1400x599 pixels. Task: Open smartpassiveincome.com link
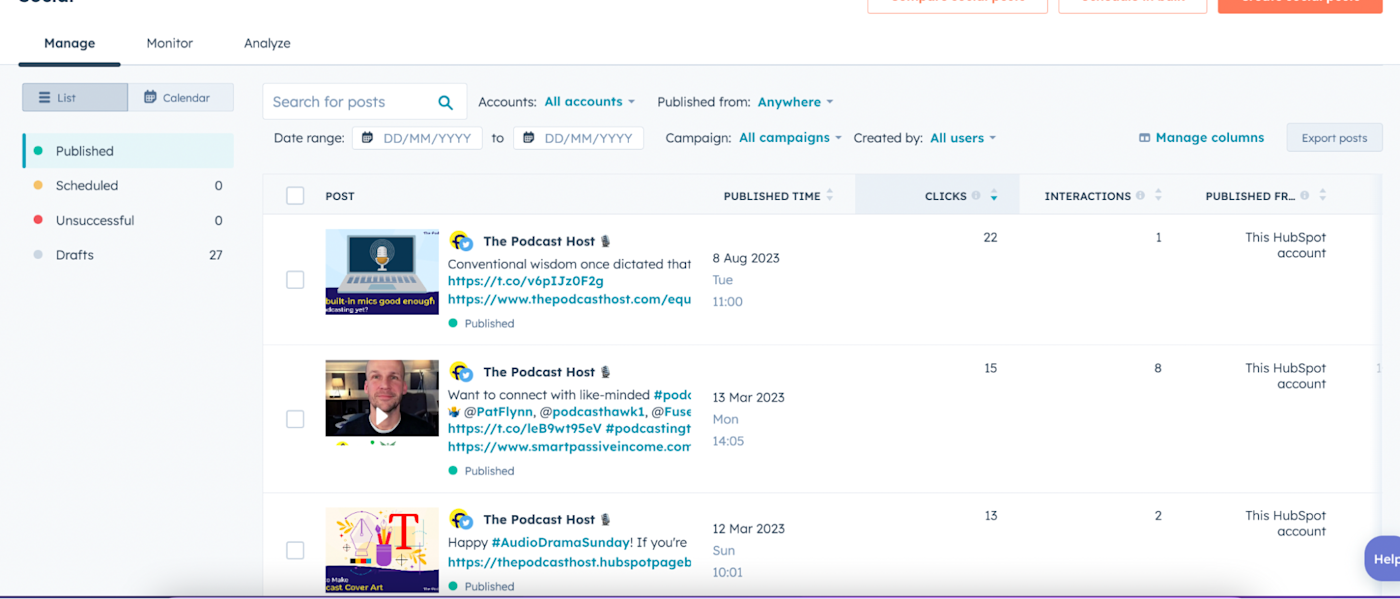(569, 447)
